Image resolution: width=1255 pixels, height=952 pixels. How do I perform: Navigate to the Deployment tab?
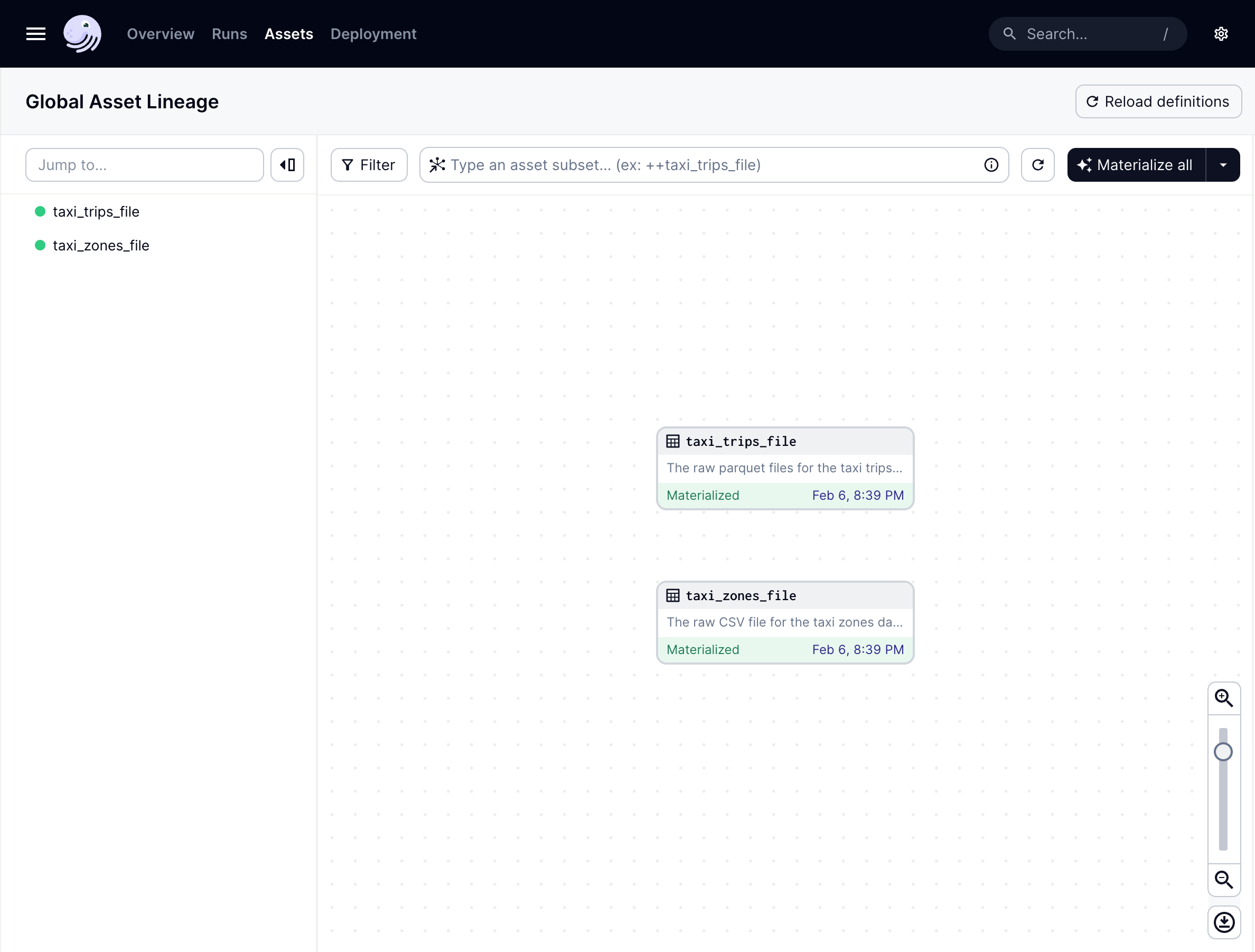click(373, 34)
